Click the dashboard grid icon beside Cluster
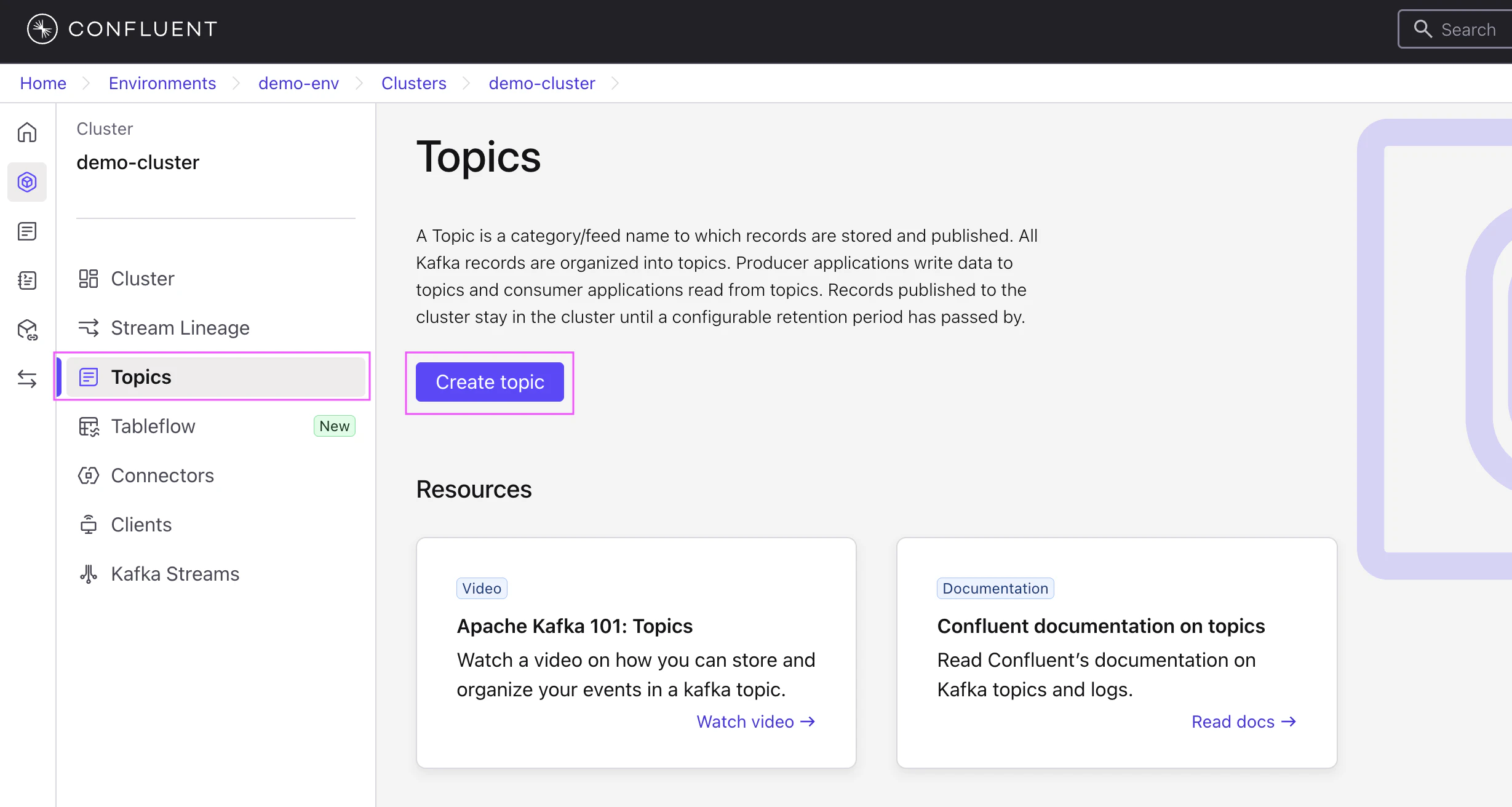Viewport: 1512px width, 807px height. (89, 279)
